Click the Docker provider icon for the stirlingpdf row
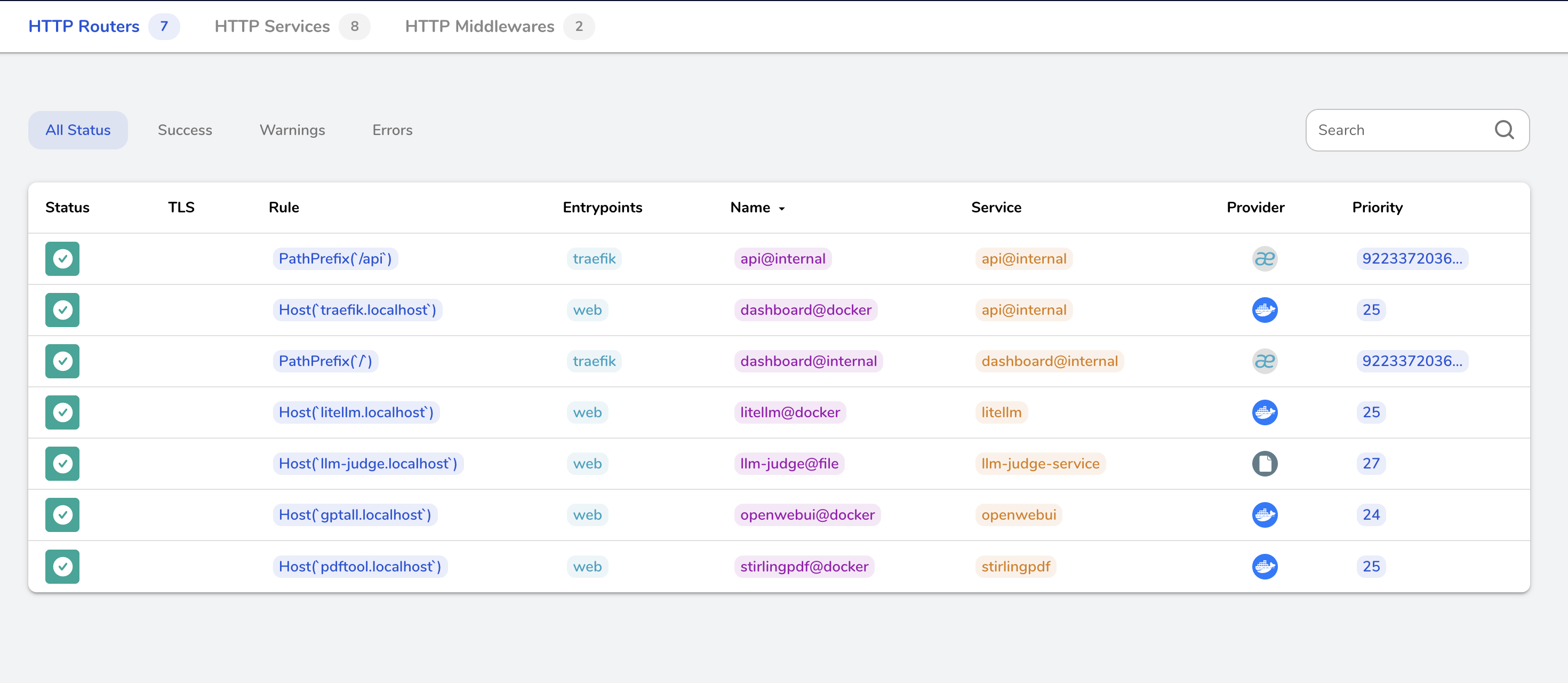The image size is (1568, 683). (1264, 566)
